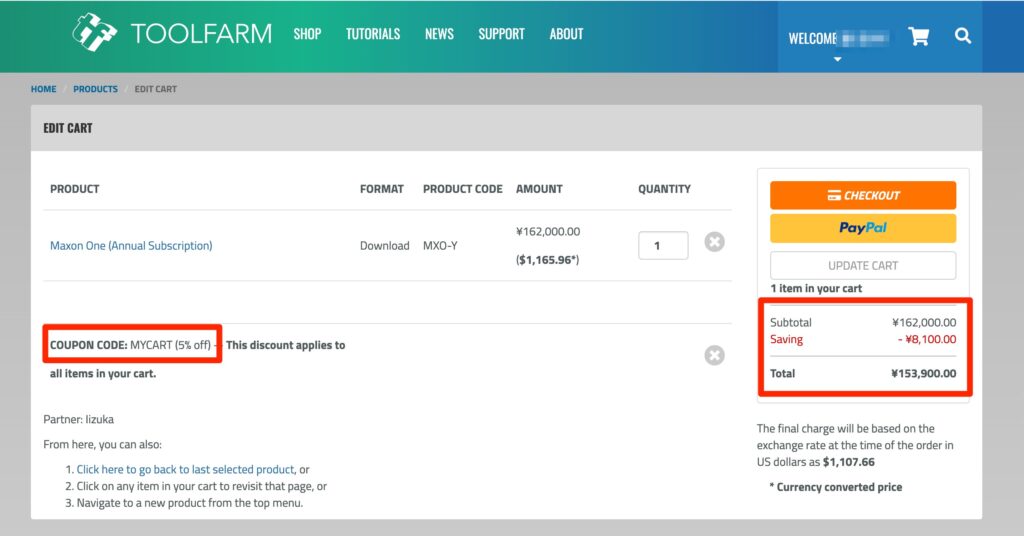Click the 1 item in your cart text
The width and height of the screenshot is (1024, 536).
pyautogui.click(x=816, y=289)
